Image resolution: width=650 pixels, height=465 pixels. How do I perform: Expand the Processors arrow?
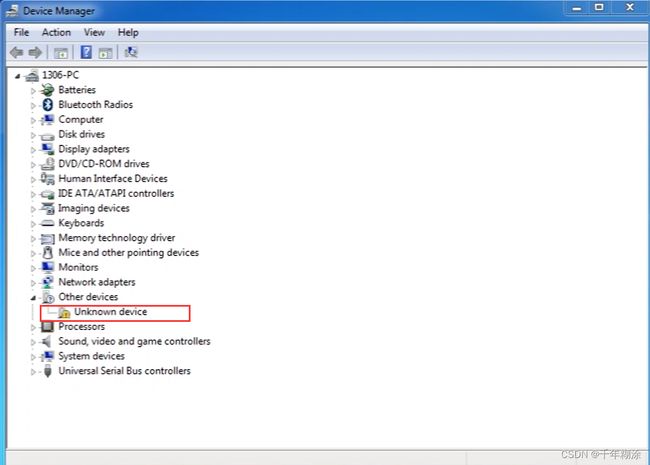click(33, 327)
